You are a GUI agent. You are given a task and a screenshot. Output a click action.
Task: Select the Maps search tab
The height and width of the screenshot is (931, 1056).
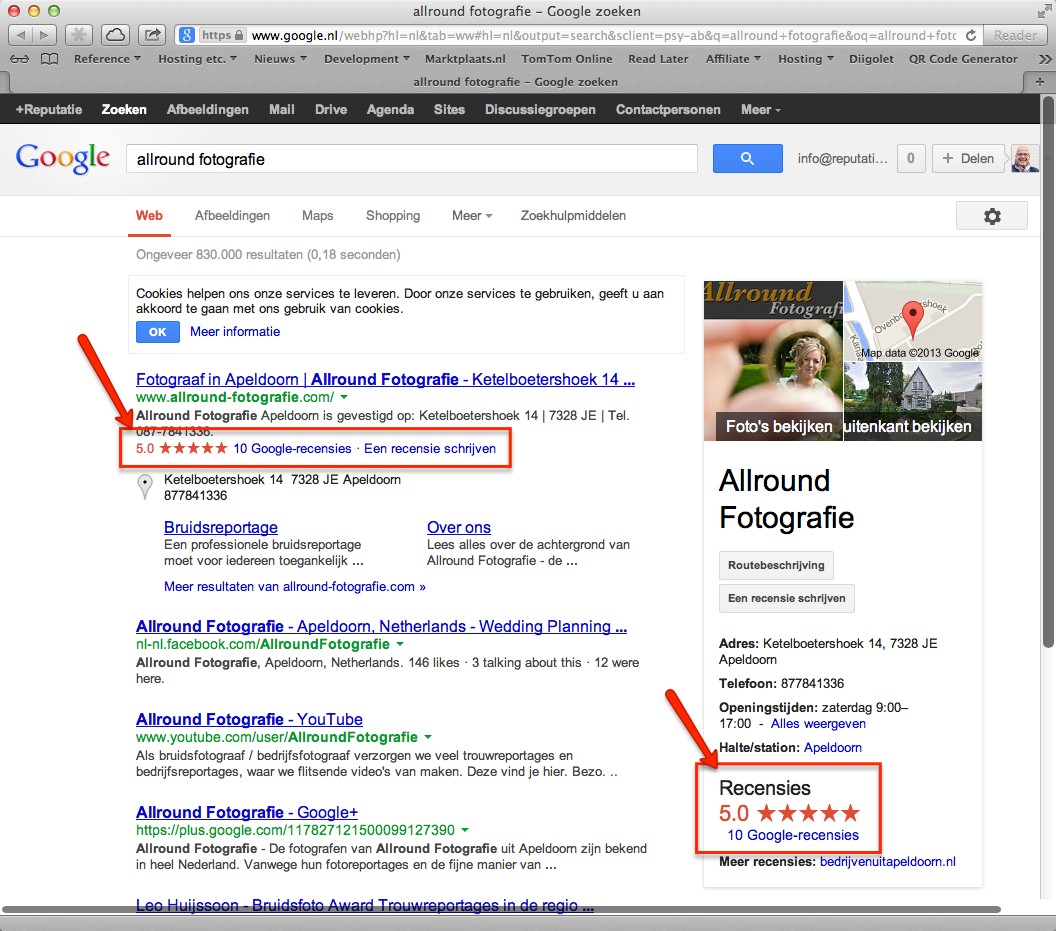[x=317, y=215]
